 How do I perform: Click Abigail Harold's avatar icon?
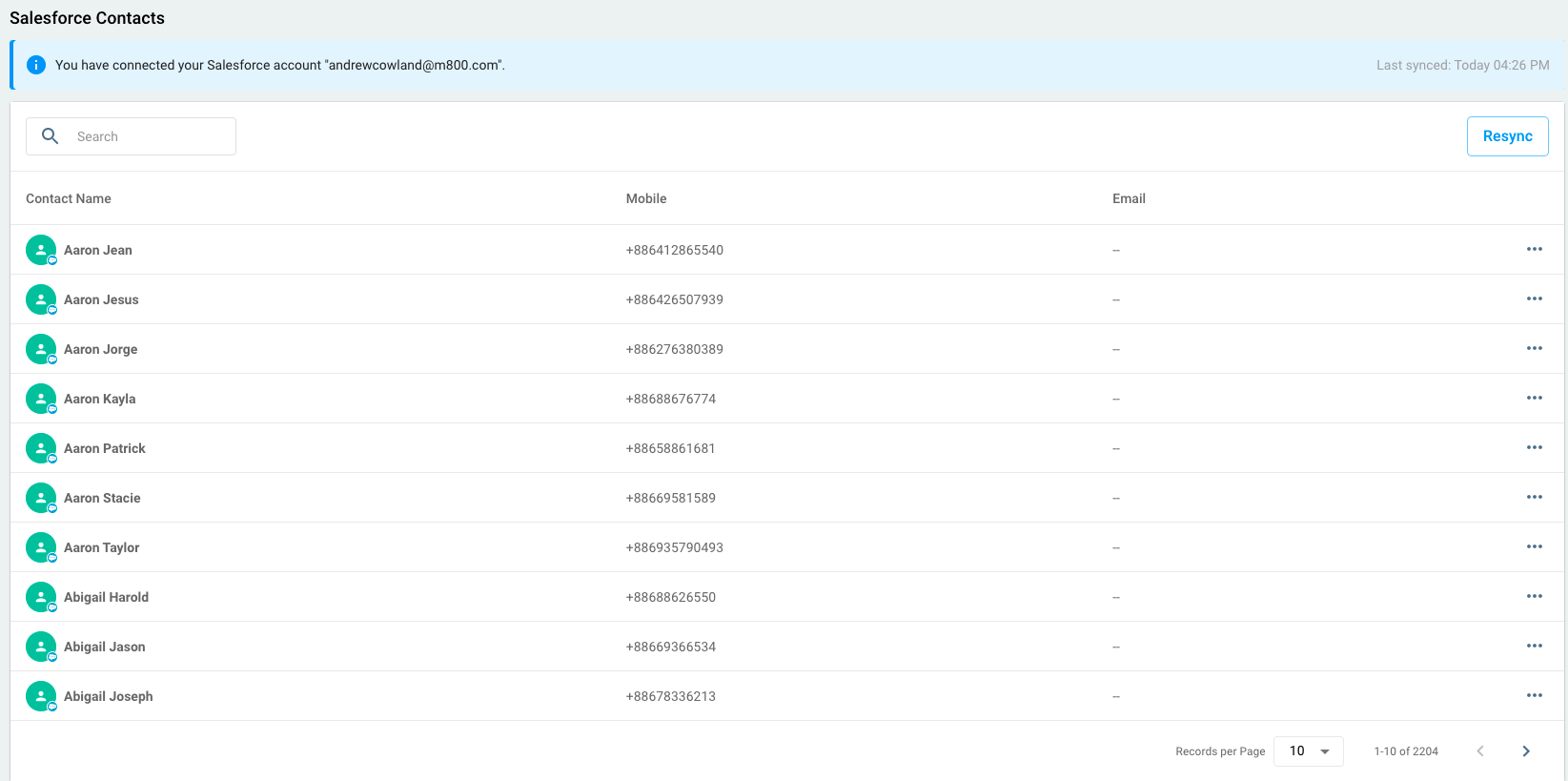(x=41, y=597)
